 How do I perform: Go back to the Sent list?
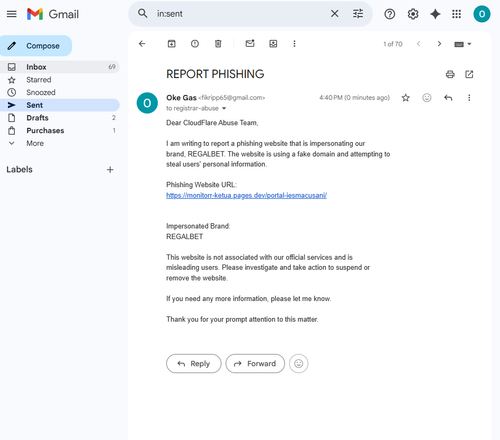coord(142,44)
